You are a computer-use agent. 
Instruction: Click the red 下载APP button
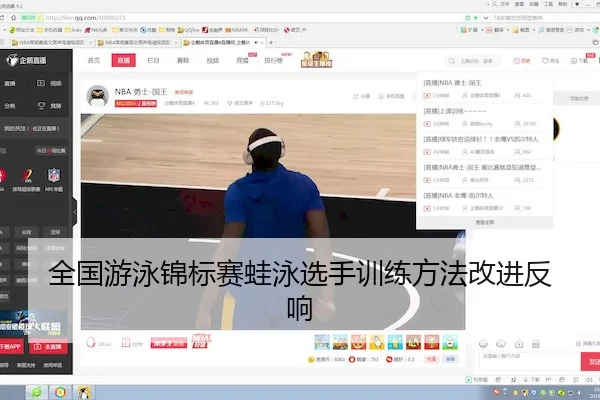click(11, 346)
